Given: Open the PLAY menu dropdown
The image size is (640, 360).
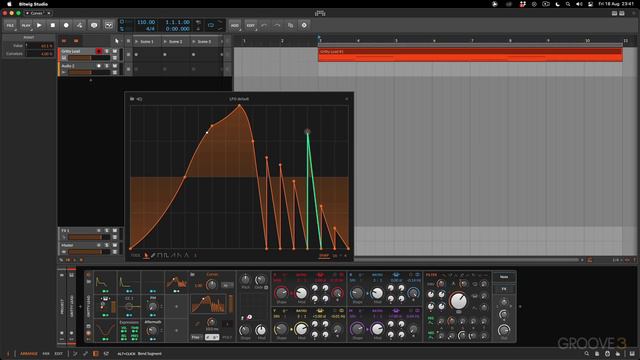Looking at the screenshot, I should tap(26, 25).
